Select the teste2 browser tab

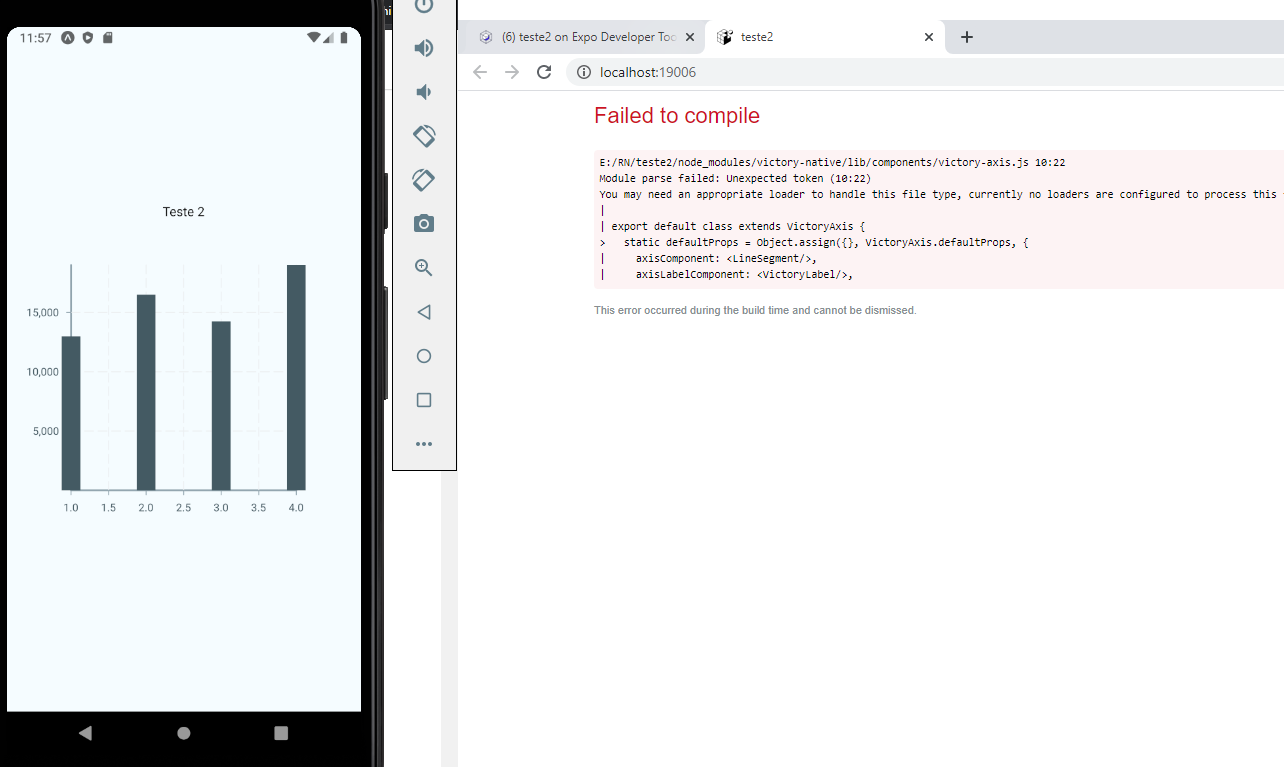click(825, 37)
